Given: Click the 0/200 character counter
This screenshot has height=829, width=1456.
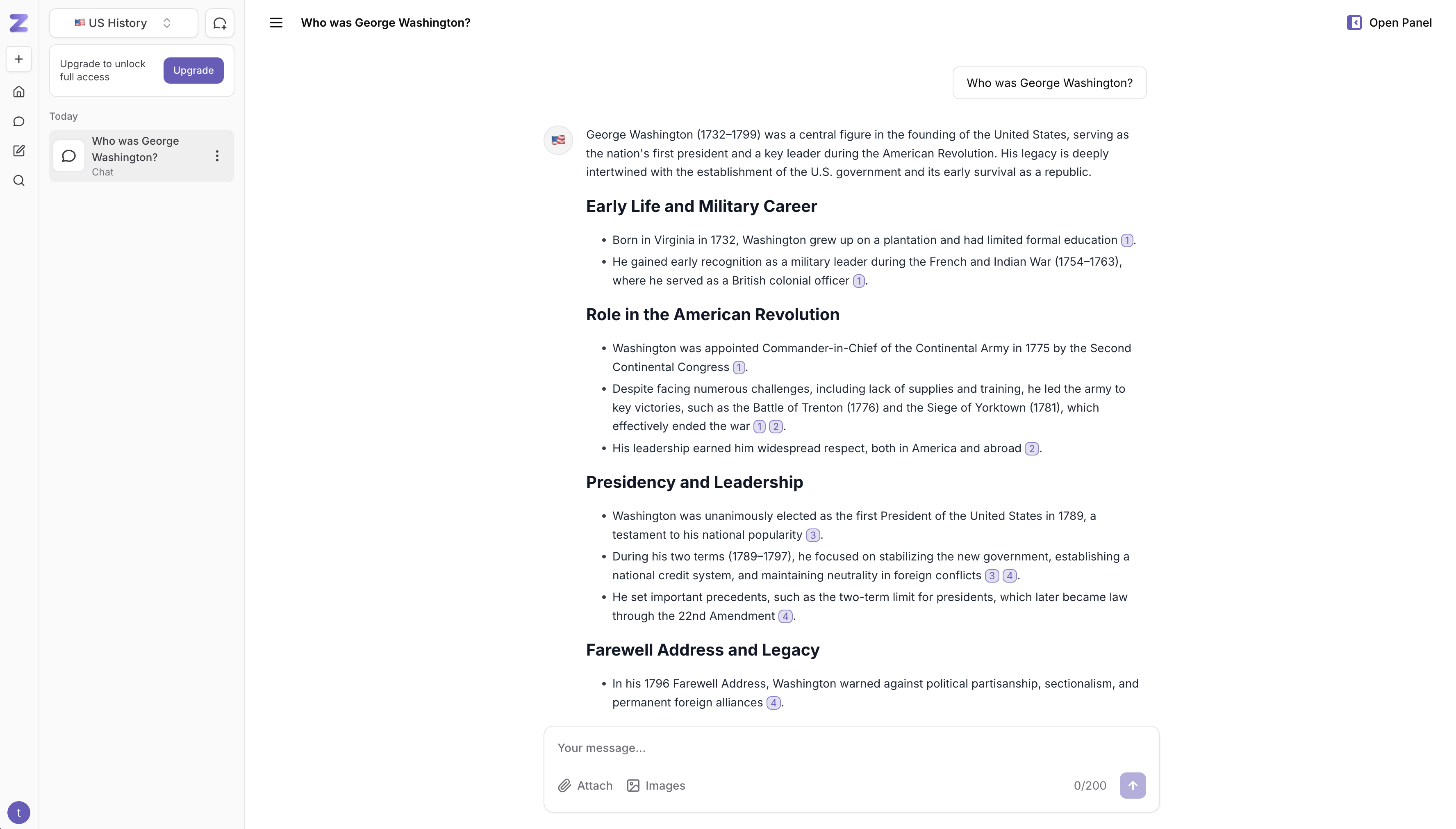Looking at the screenshot, I should pyautogui.click(x=1090, y=785).
